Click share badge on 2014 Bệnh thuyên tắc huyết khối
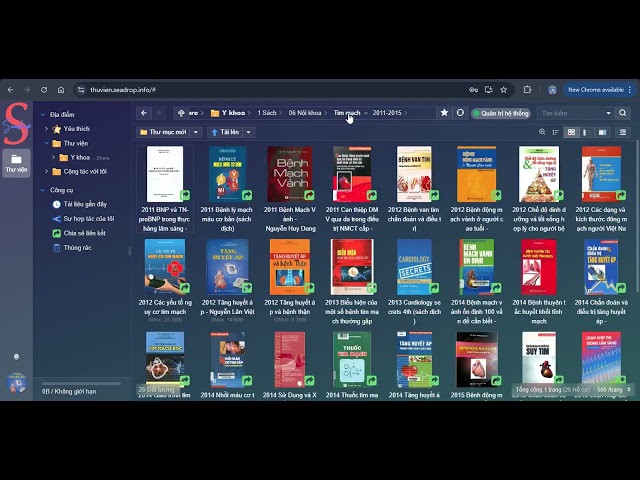This screenshot has height=480, width=640. 559,288
